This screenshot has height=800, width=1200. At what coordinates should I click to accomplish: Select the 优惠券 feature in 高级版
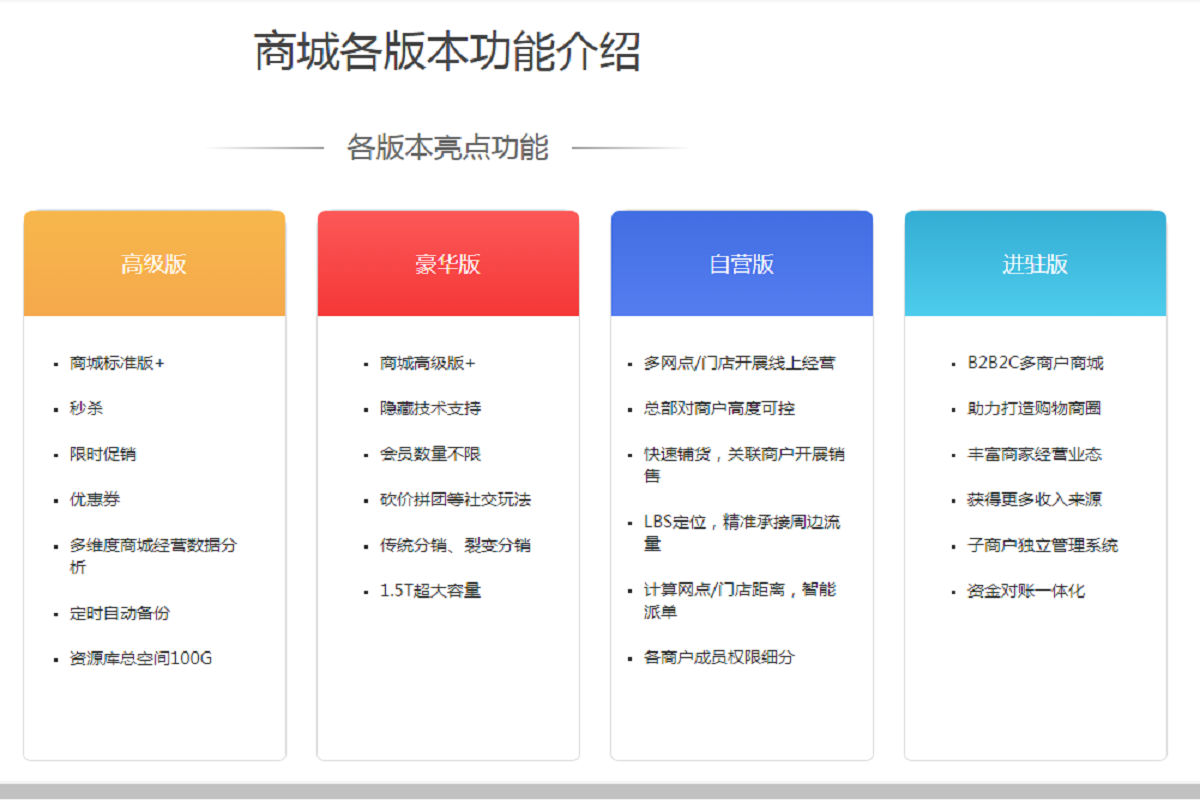[x=94, y=499]
